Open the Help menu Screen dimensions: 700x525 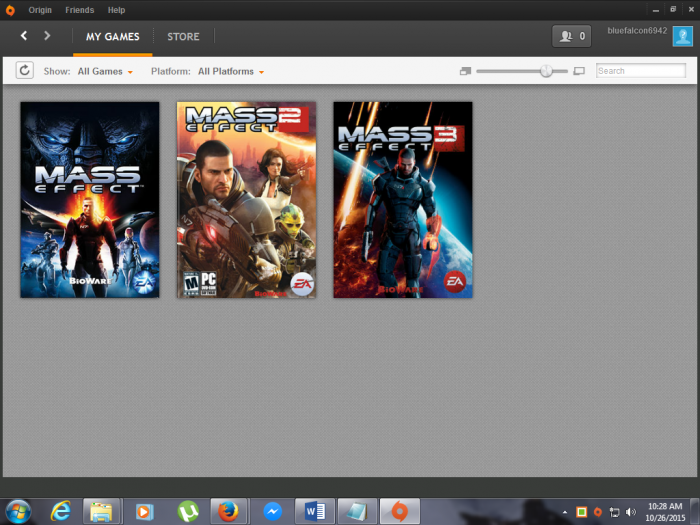(x=116, y=10)
